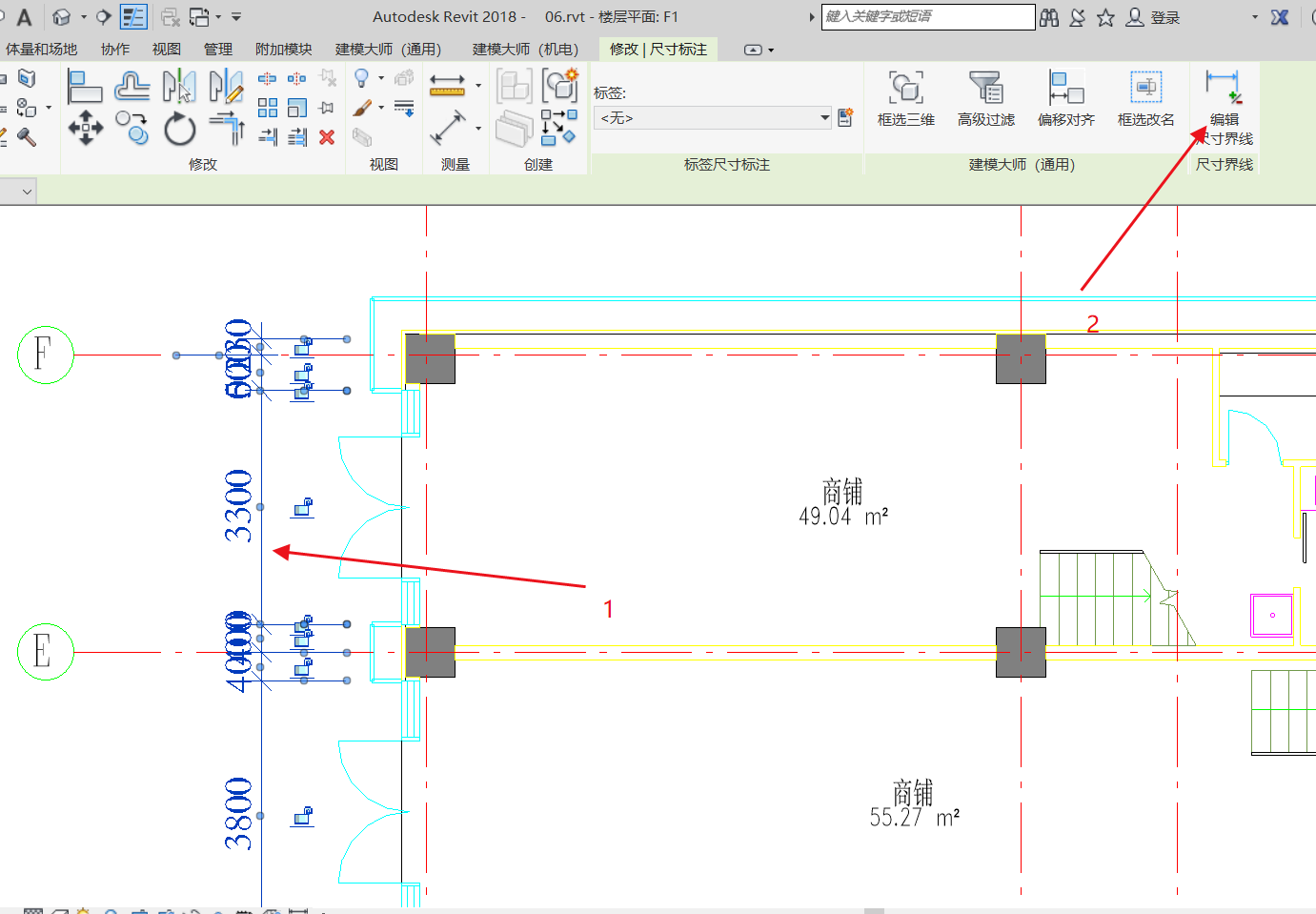
Task: Click the red X Delete icon
Action: tap(327, 137)
